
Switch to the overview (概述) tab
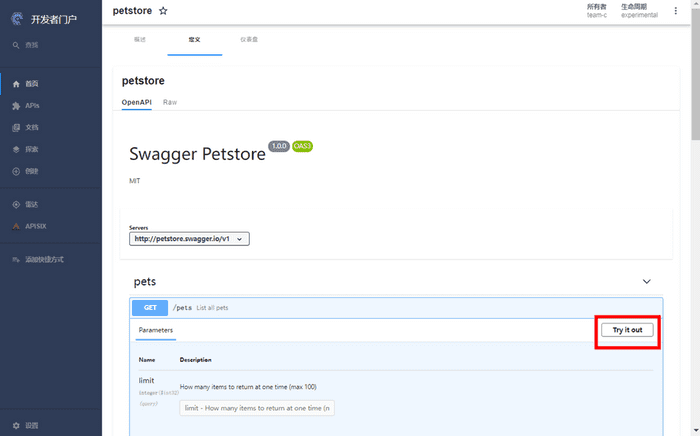click(140, 40)
